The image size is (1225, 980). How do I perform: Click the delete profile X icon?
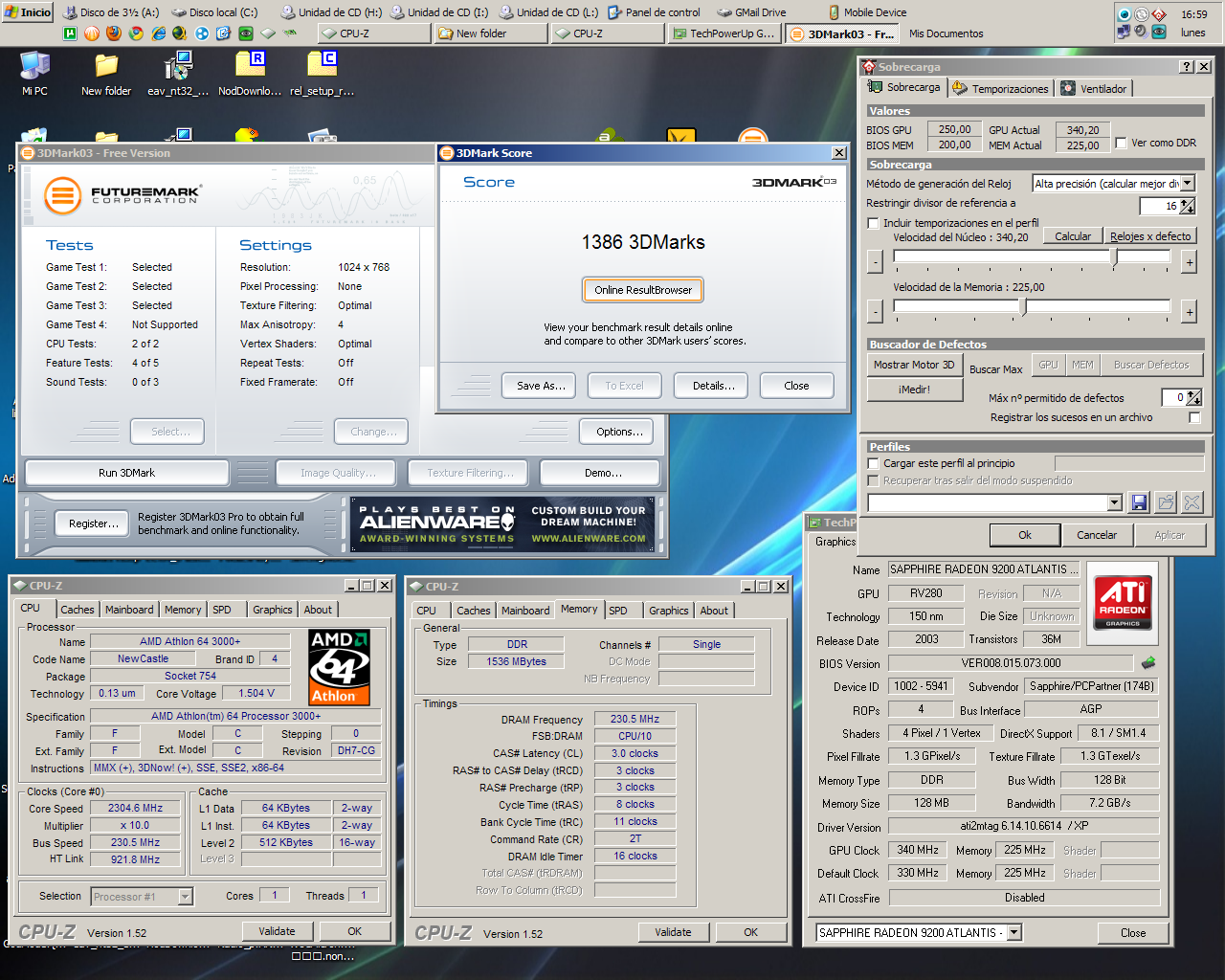tap(1192, 502)
